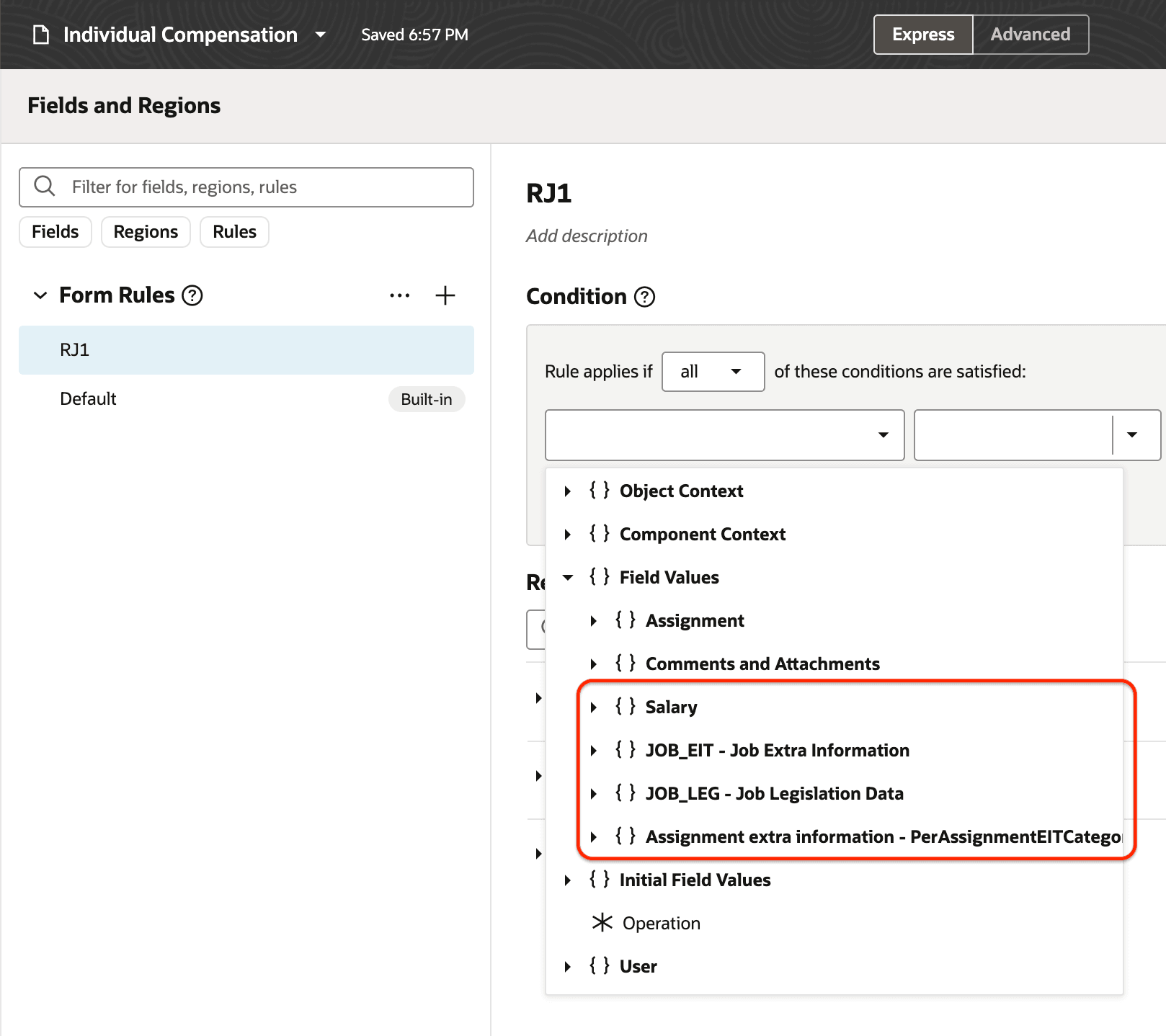Viewport: 1166px width, 1036px height.
Task: Click the braces icon next to JOB_LEG
Action: pyautogui.click(x=626, y=793)
